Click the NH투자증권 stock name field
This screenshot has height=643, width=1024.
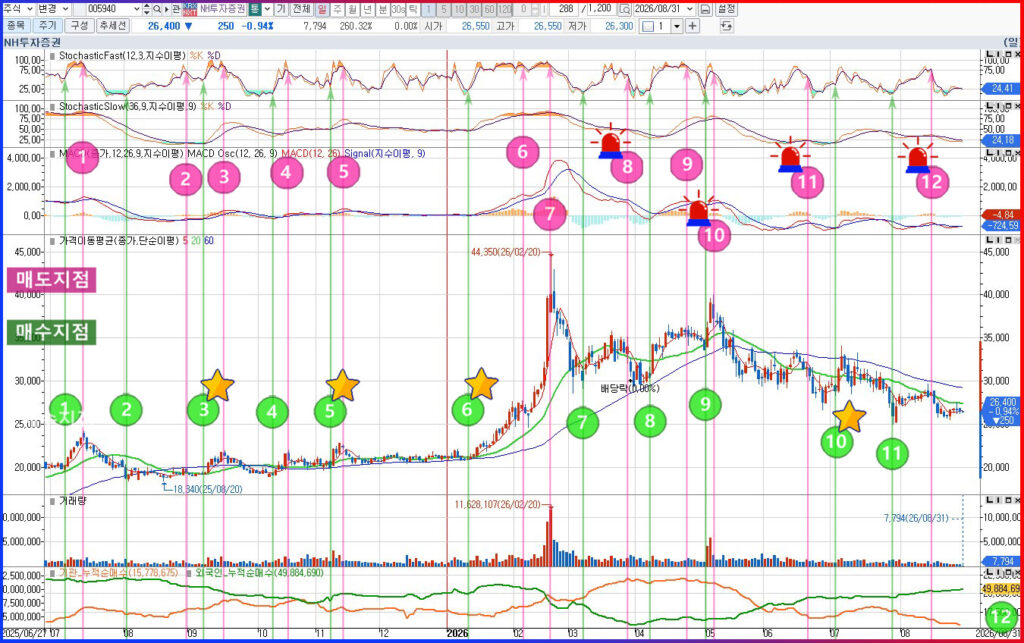pyautogui.click(x=222, y=9)
